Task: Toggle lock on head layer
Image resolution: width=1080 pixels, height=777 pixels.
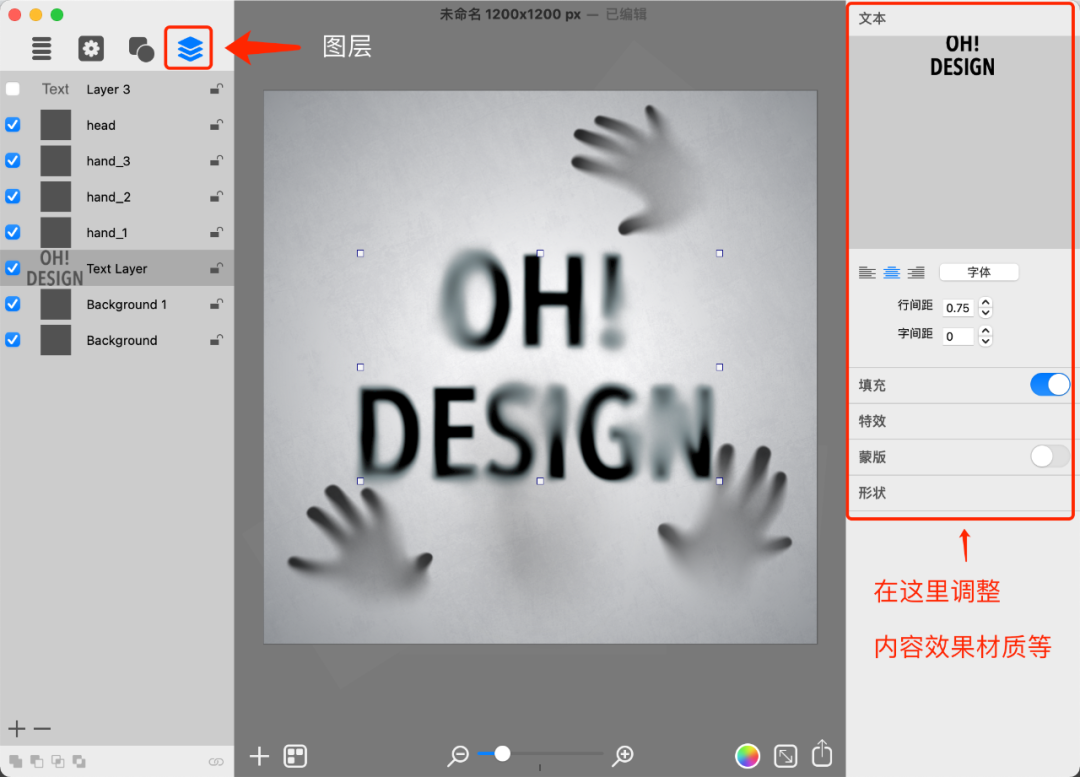Action: click(x=216, y=125)
